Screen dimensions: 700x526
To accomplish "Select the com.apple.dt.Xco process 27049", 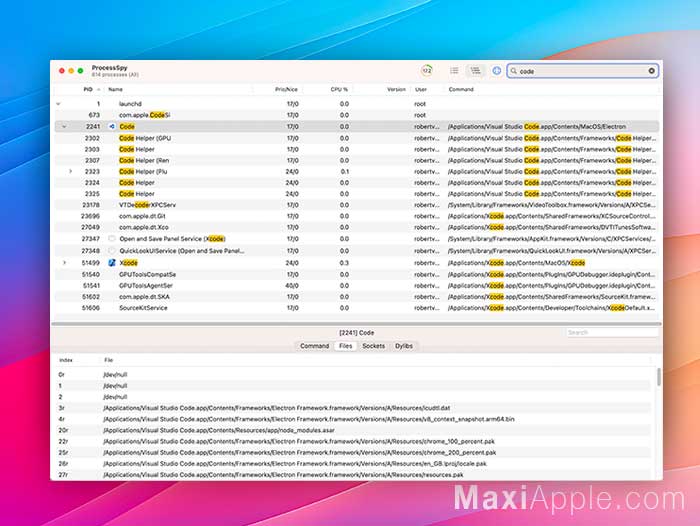I will (356, 227).
